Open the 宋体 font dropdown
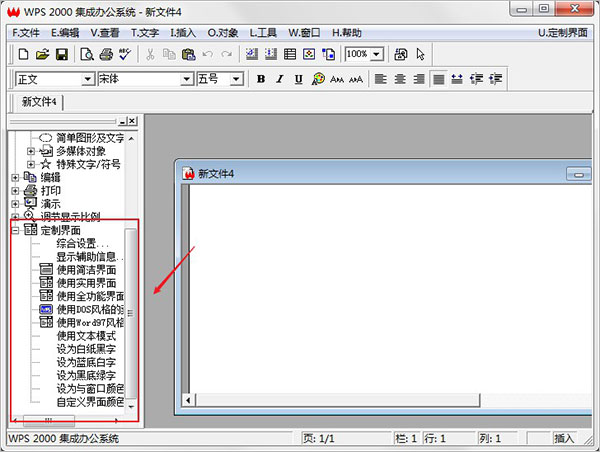 [x=187, y=79]
